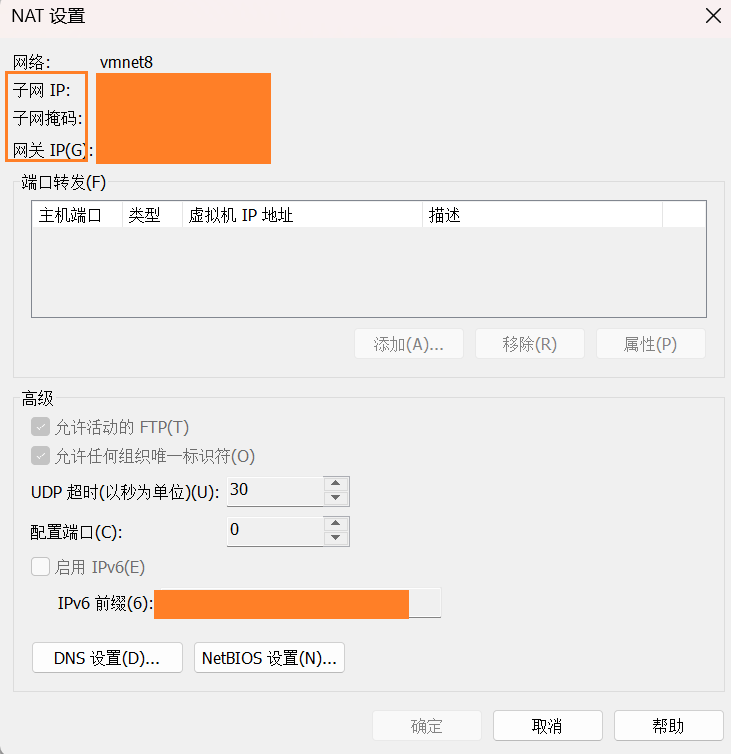731x754 pixels.
Task: Click 属性 port forwarding button
Action: click(x=651, y=344)
